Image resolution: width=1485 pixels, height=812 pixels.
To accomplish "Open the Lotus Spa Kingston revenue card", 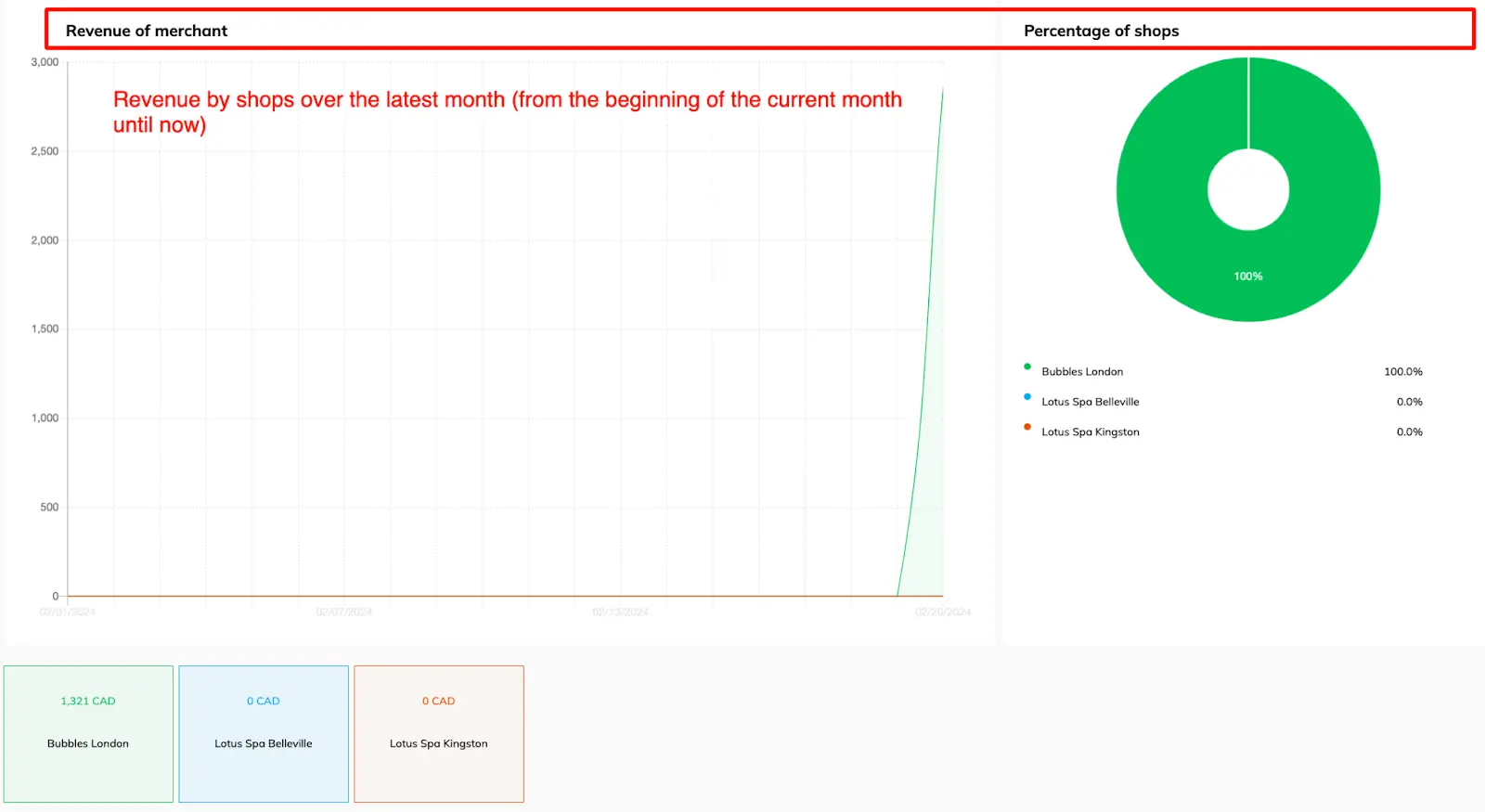I will (439, 734).
